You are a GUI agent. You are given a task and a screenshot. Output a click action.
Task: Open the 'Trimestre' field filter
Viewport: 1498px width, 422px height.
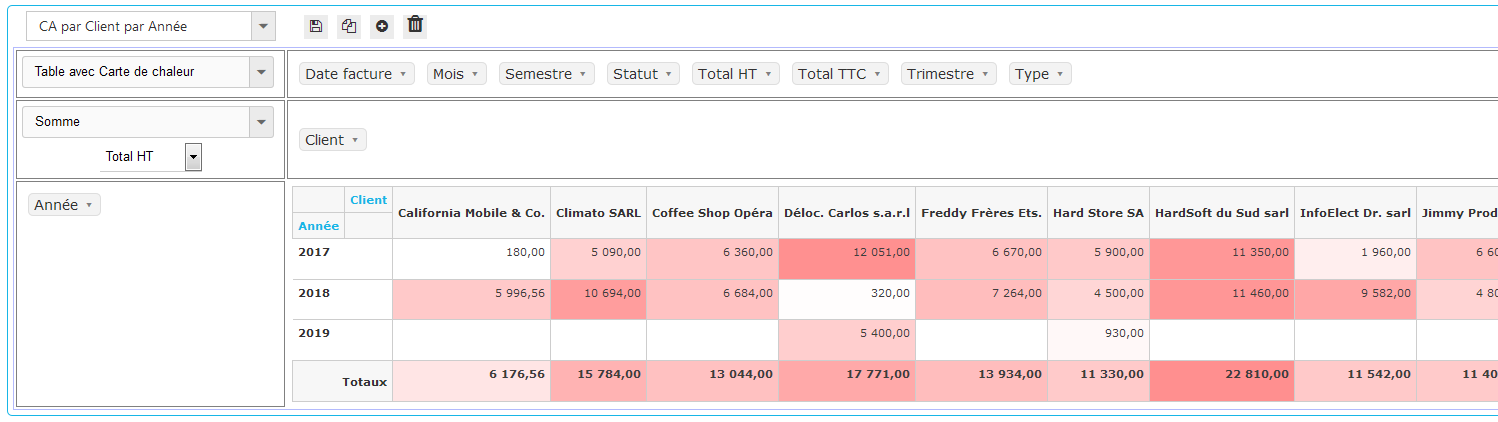point(984,74)
